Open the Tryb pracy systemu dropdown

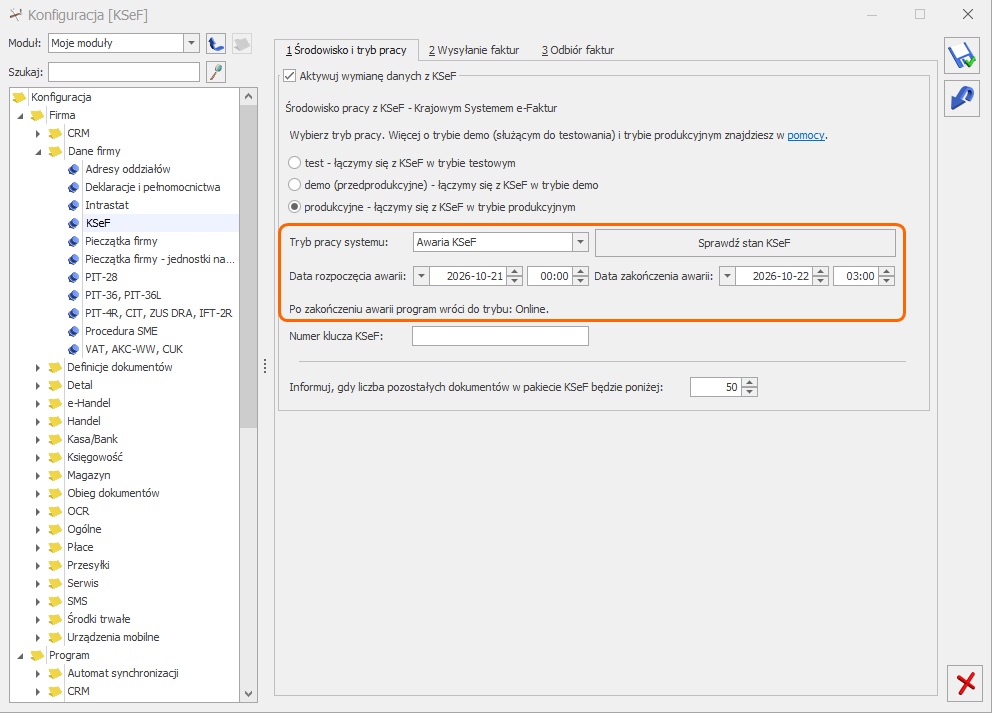click(x=580, y=242)
